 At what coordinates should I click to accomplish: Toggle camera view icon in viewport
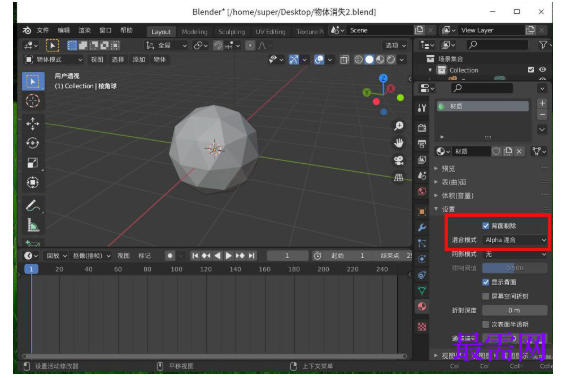[399, 160]
